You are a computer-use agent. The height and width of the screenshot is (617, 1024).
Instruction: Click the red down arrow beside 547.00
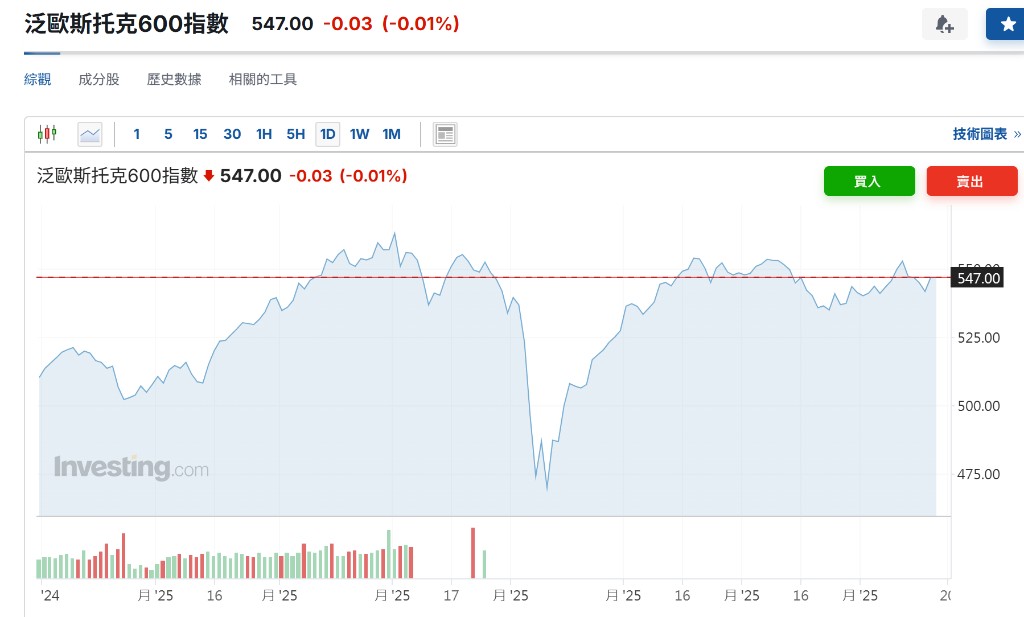(x=209, y=176)
